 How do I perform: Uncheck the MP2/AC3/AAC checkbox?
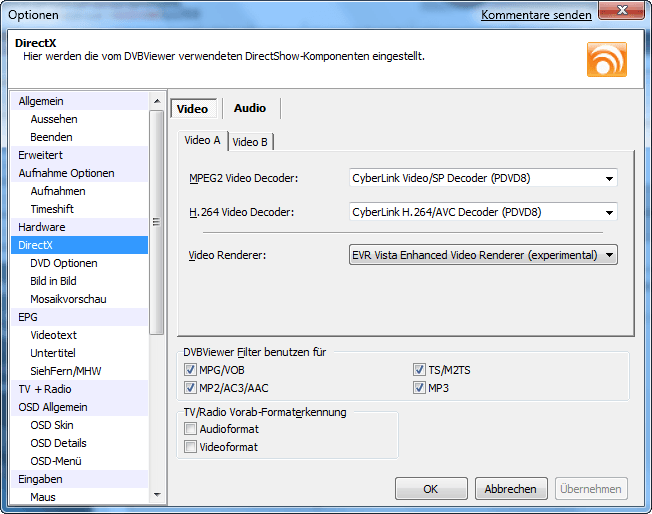click(190, 388)
